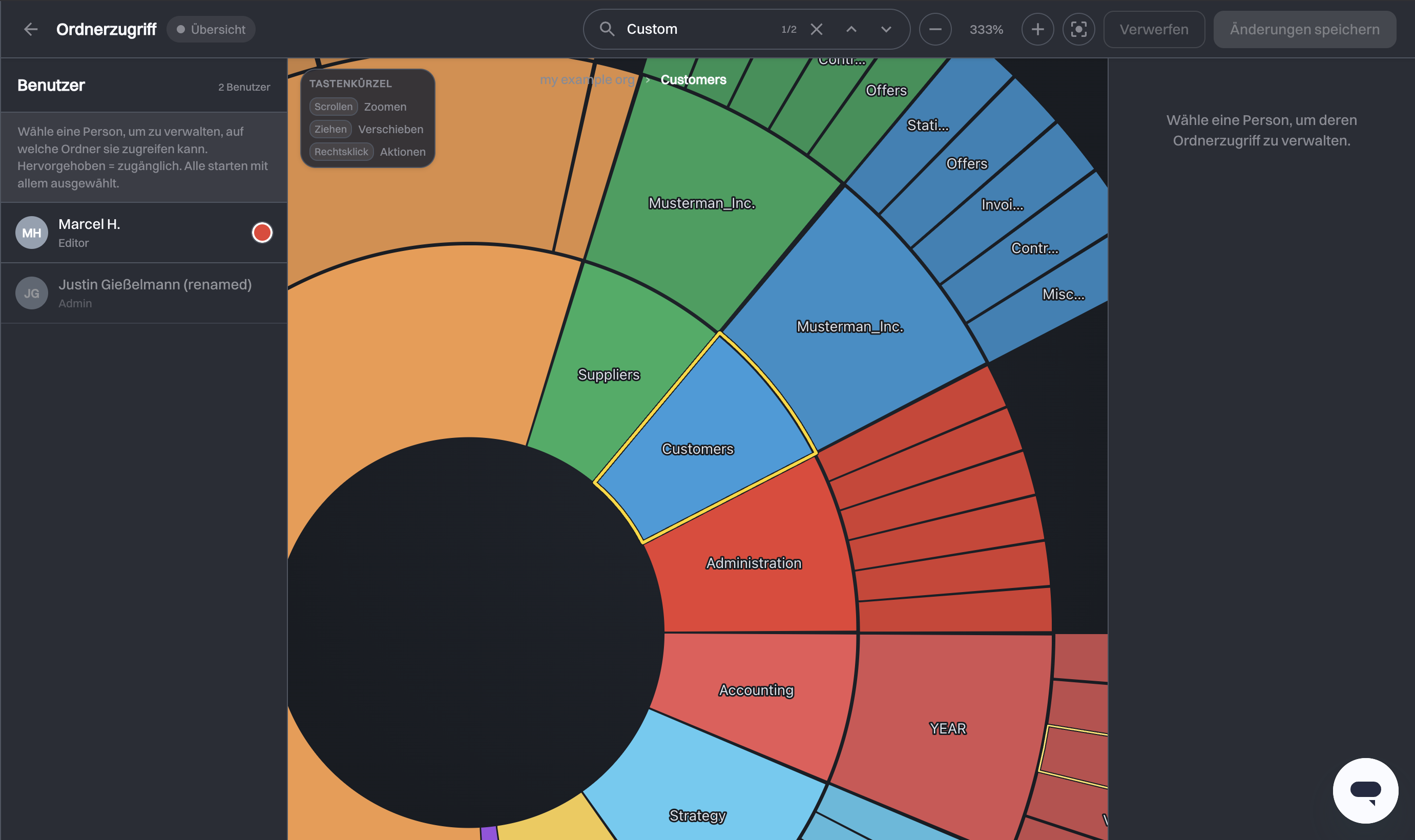This screenshot has width=1415, height=840.
Task: Click the MH avatar
Action: coord(32,233)
